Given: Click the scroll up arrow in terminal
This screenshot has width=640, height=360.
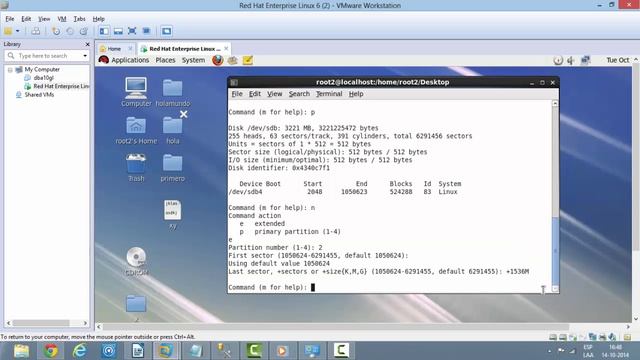Looking at the screenshot, I should point(555,103).
